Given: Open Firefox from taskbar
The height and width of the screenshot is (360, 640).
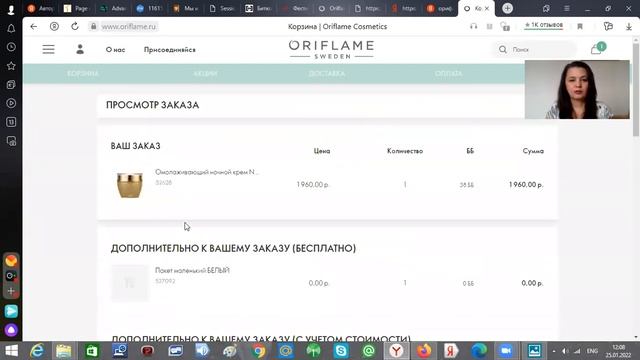Looking at the screenshot, I should tap(424, 351).
